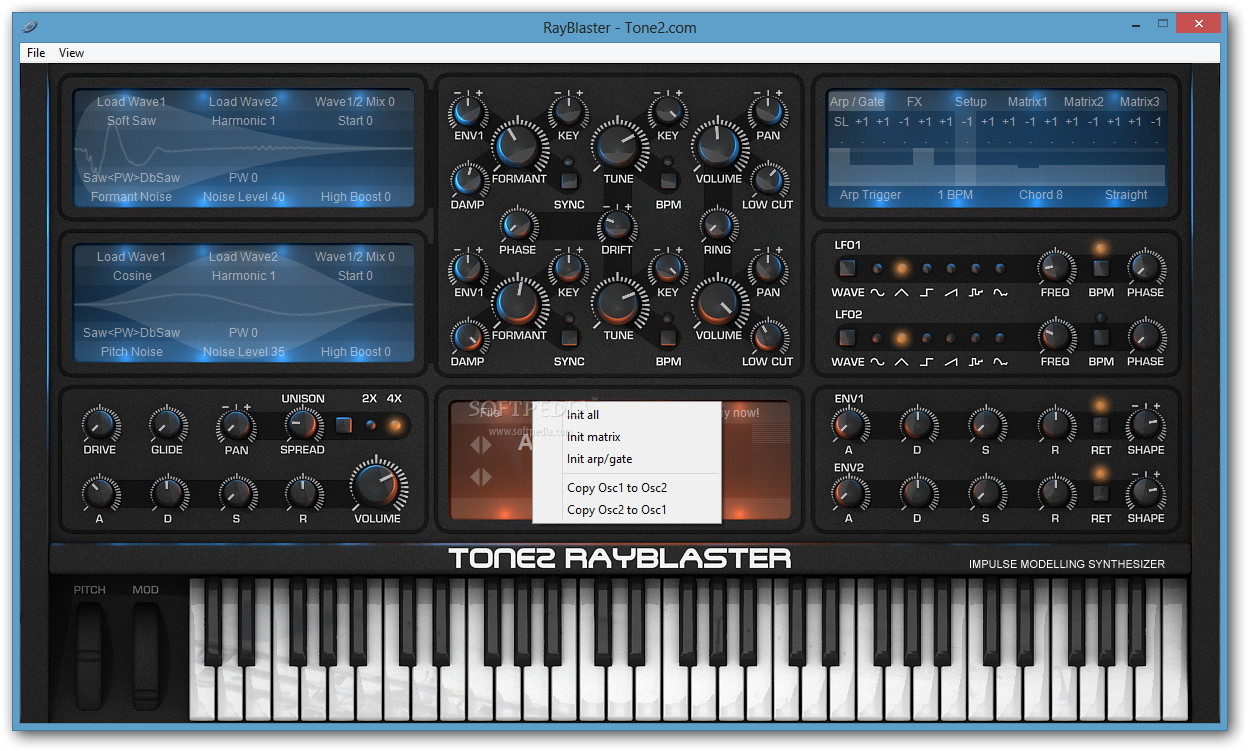Click the MOD wheel

(x=146, y=656)
